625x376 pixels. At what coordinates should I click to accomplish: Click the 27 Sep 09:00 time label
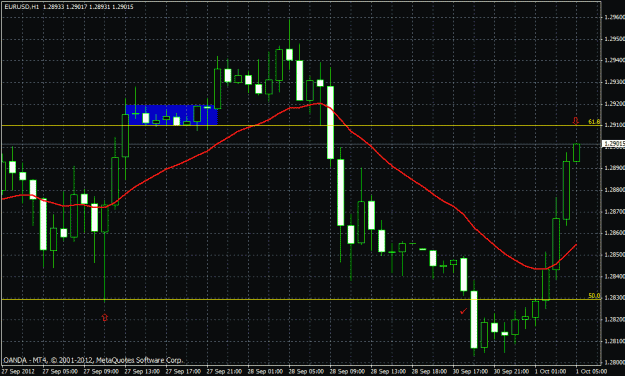[x=100, y=371]
